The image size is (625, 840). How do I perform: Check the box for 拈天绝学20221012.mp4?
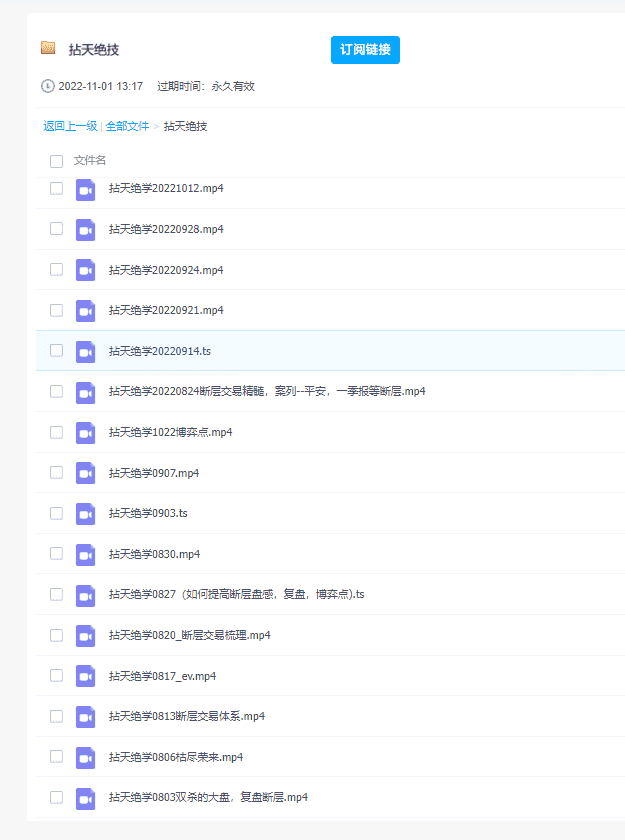coord(56,188)
